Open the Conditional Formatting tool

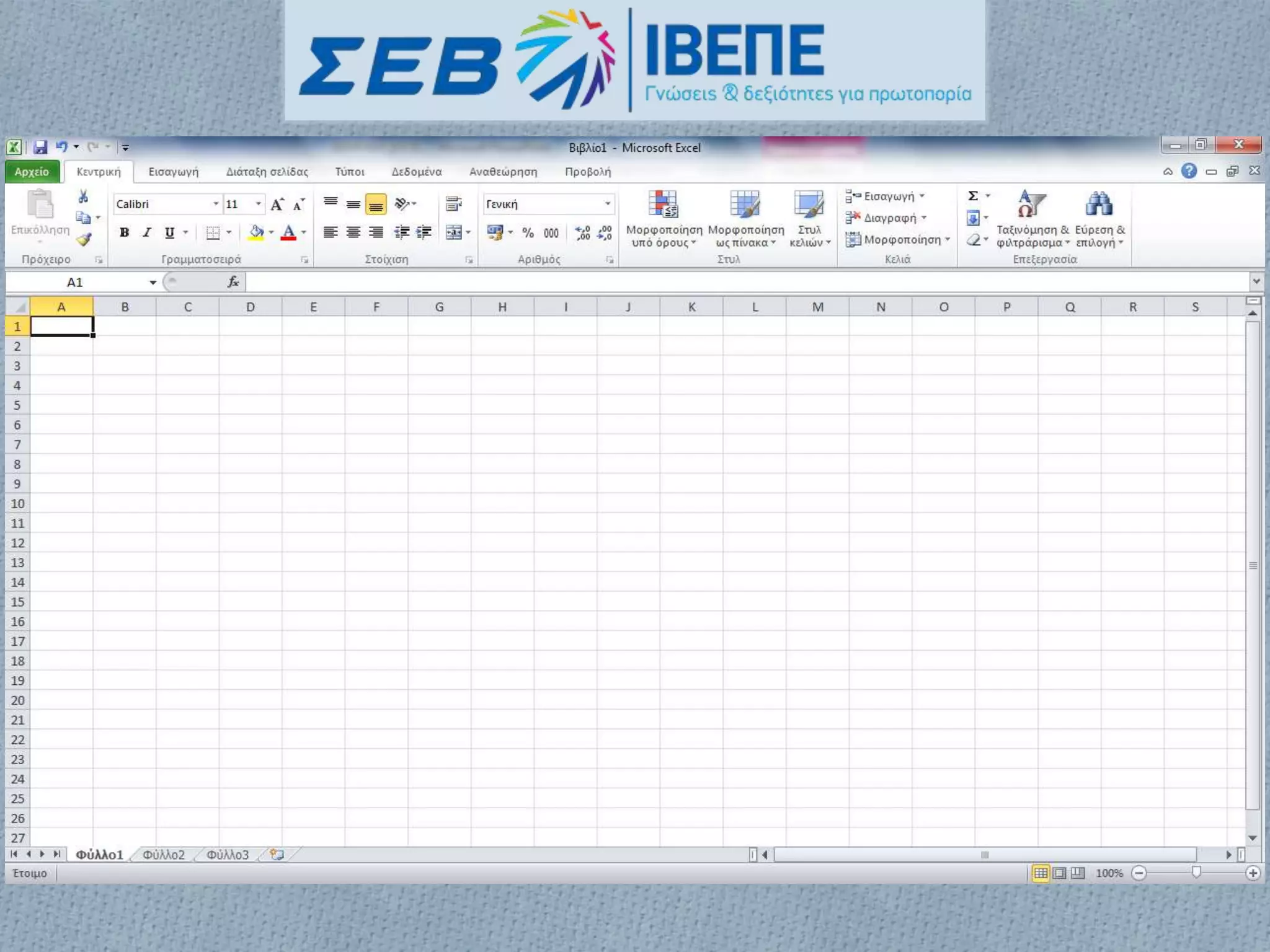tap(664, 218)
